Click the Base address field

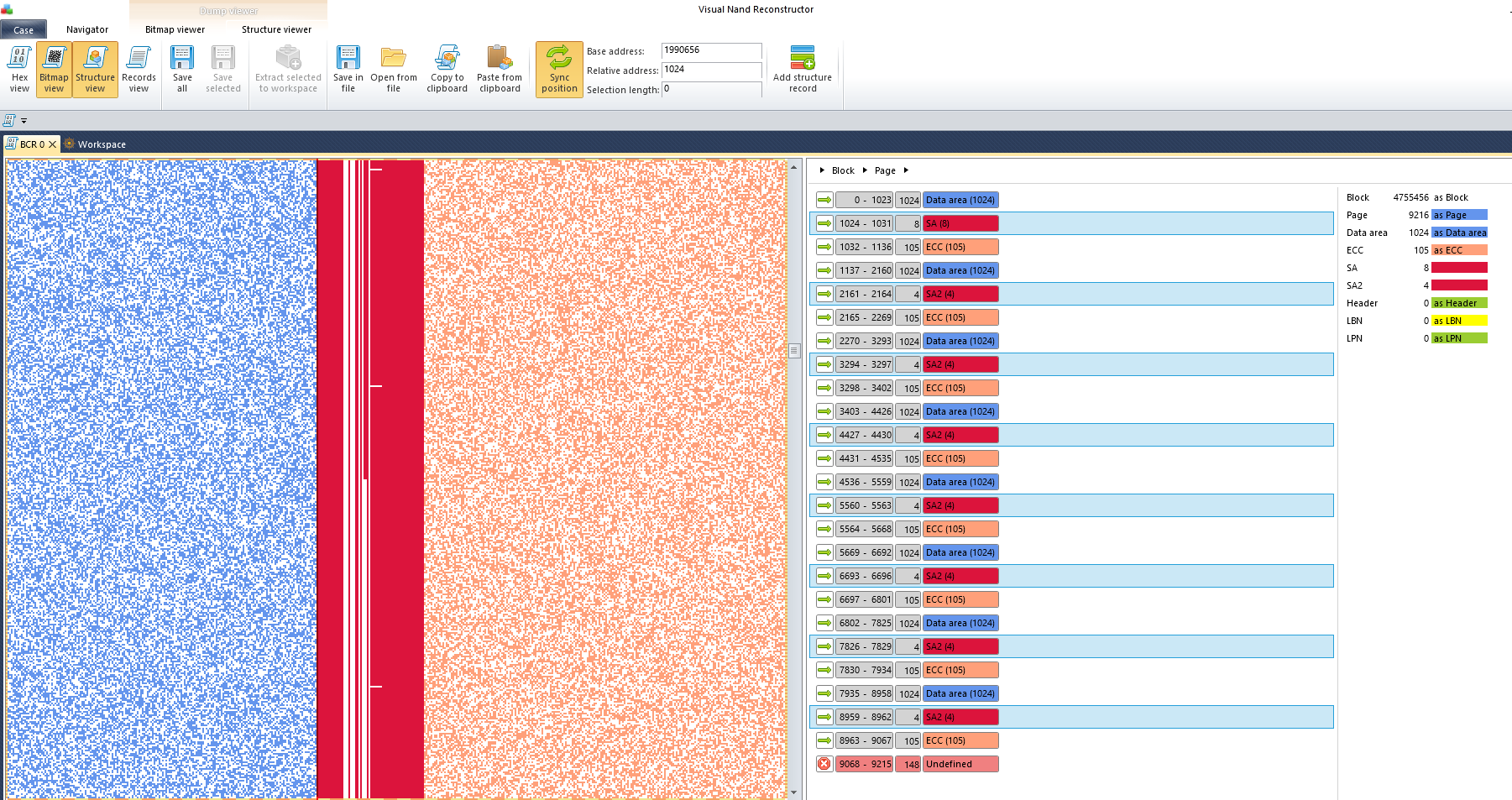[x=711, y=50]
